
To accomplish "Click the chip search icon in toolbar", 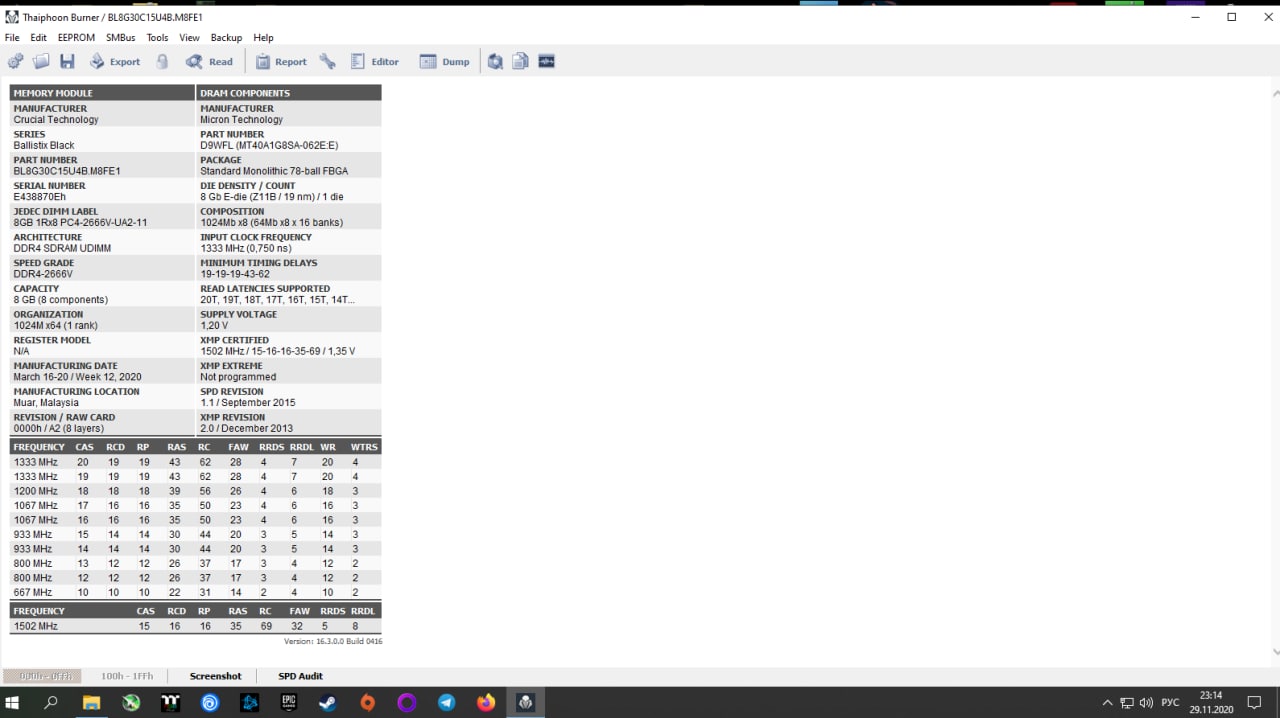I will [x=495, y=62].
